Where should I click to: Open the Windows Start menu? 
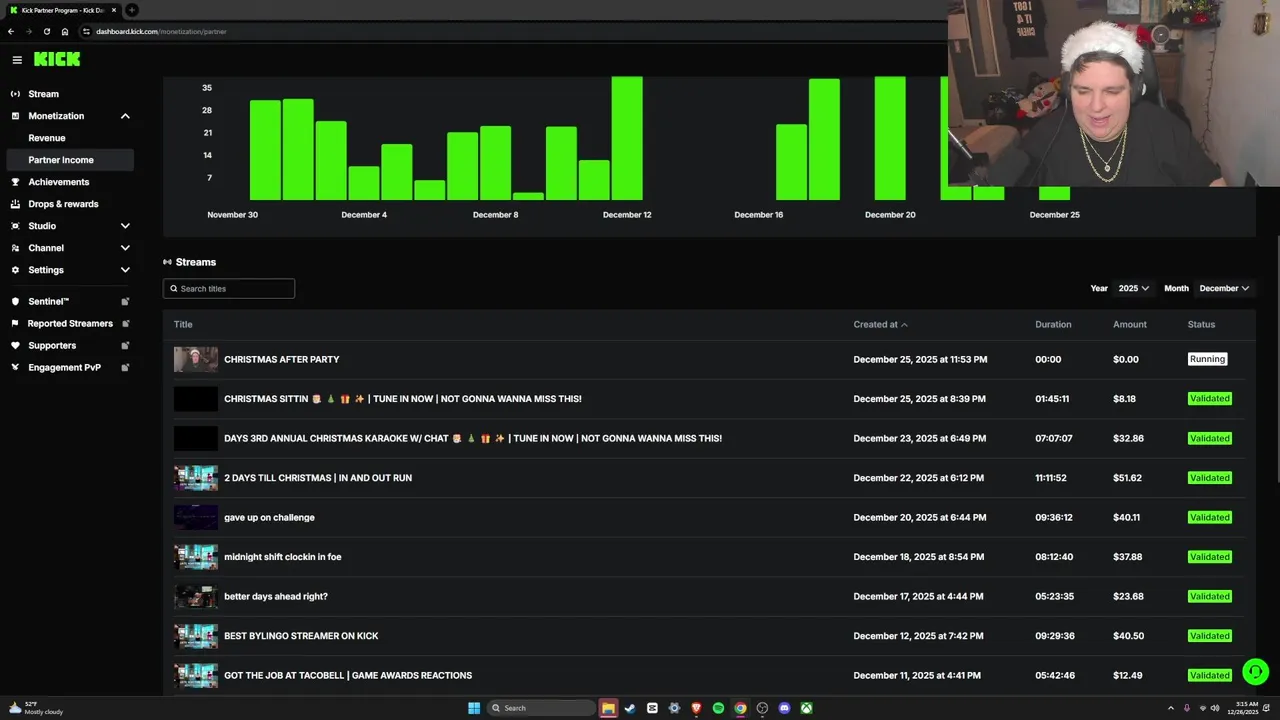[x=474, y=708]
